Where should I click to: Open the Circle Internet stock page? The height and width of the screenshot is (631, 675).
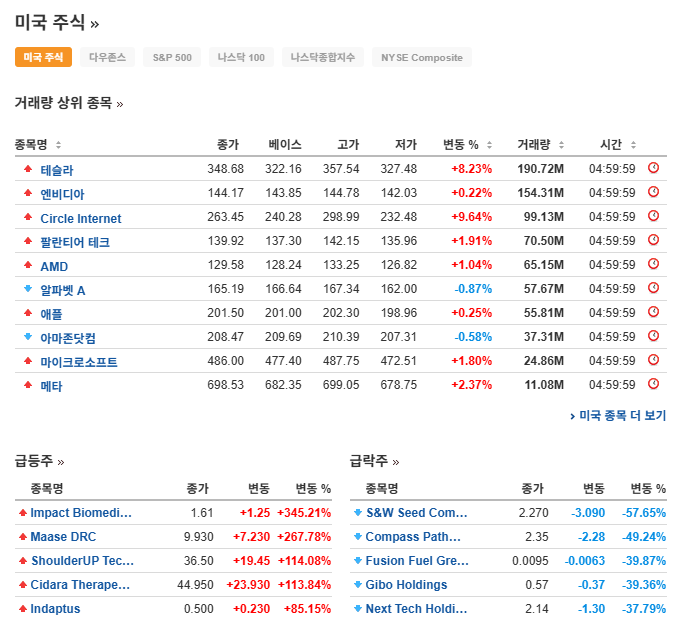[81, 219]
